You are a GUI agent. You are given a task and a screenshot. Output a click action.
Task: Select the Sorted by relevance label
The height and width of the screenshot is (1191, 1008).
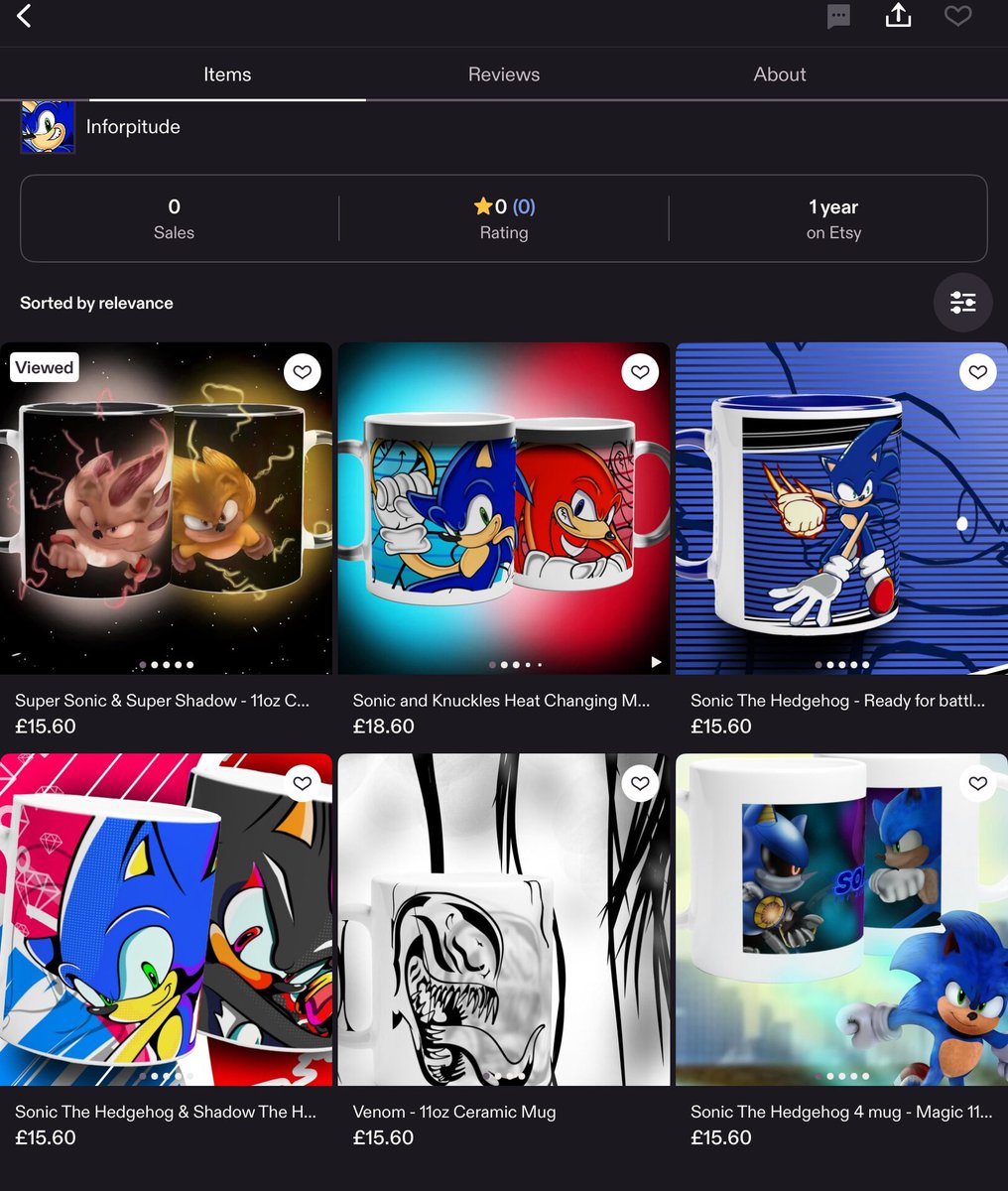(x=96, y=303)
